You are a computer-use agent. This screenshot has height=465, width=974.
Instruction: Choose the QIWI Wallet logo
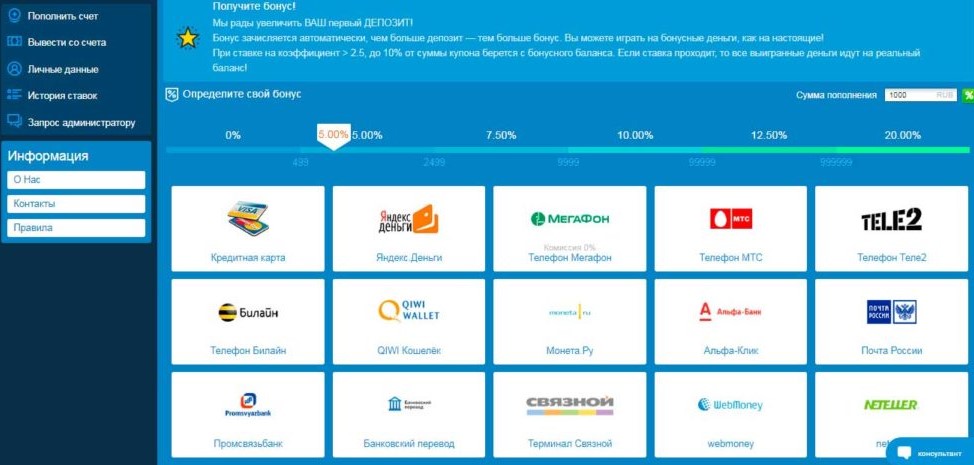[x=408, y=312]
